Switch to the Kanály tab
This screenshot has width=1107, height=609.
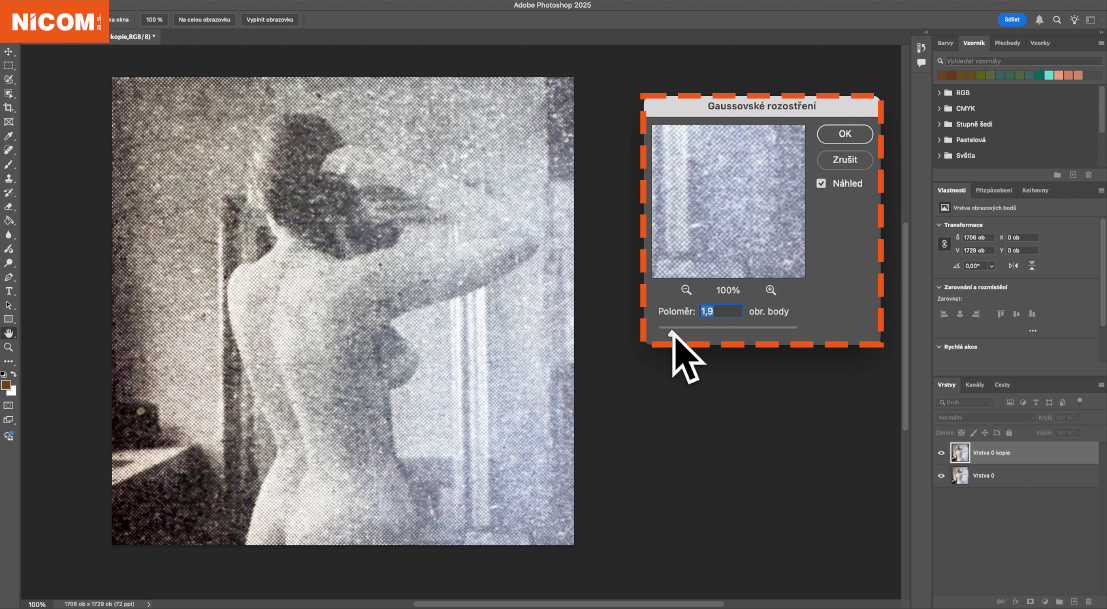pos(974,385)
